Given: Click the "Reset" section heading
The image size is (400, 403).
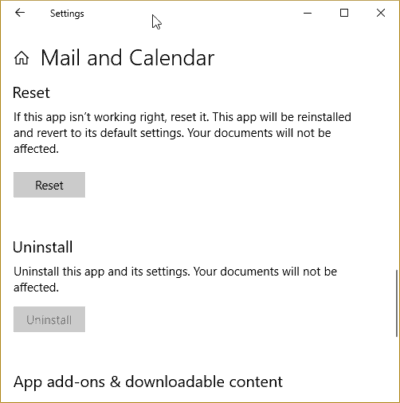Looking at the screenshot, I should coord(31,93).
